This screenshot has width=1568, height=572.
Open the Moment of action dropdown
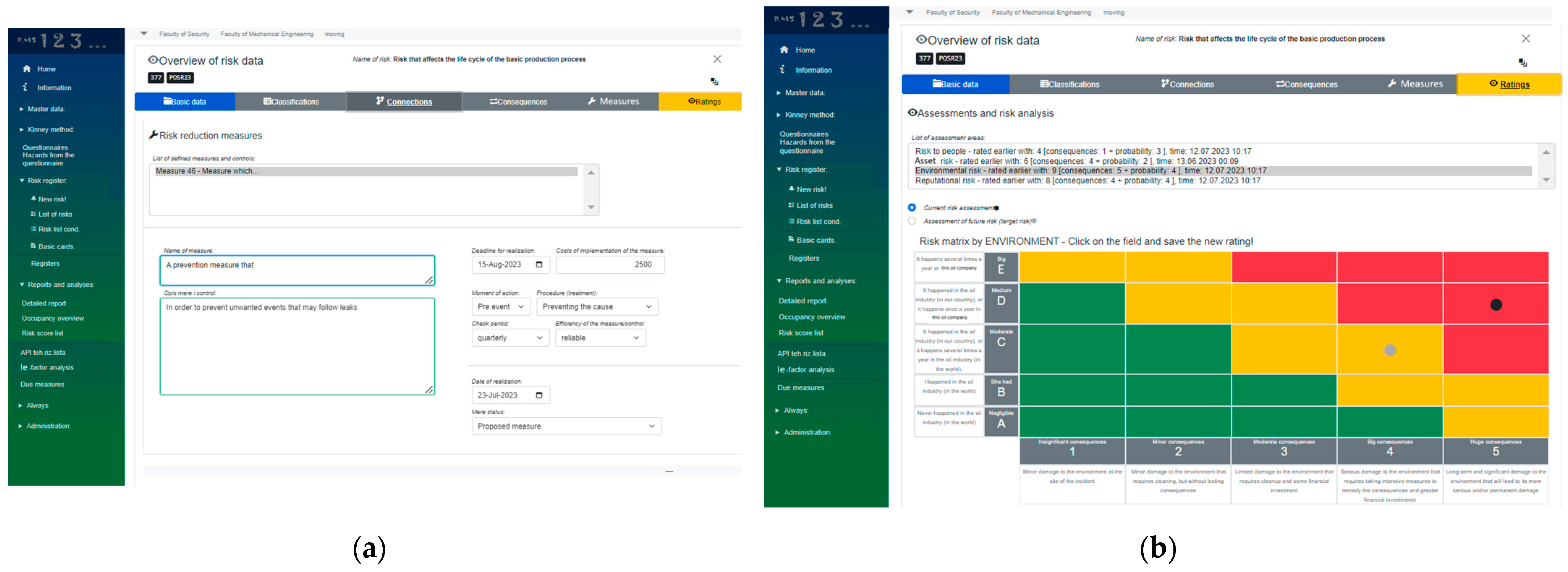click(501, 307)
